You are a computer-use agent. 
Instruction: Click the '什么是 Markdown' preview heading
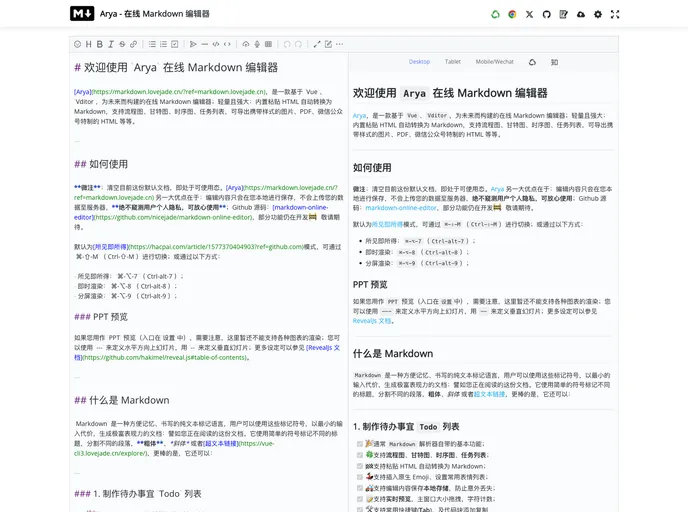click(393, 354)
